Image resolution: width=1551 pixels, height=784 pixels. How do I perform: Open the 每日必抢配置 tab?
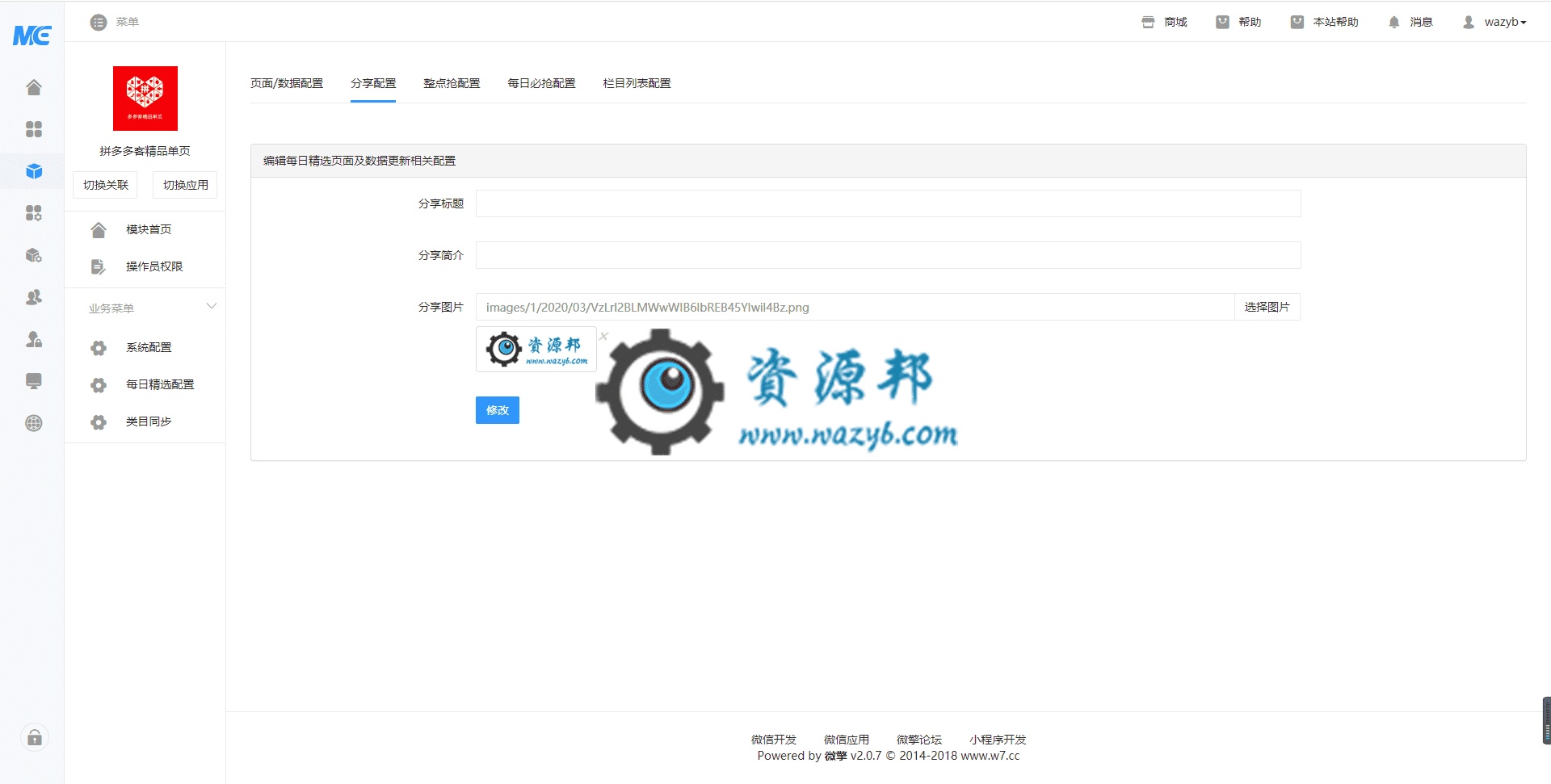[x=541, y=83]
